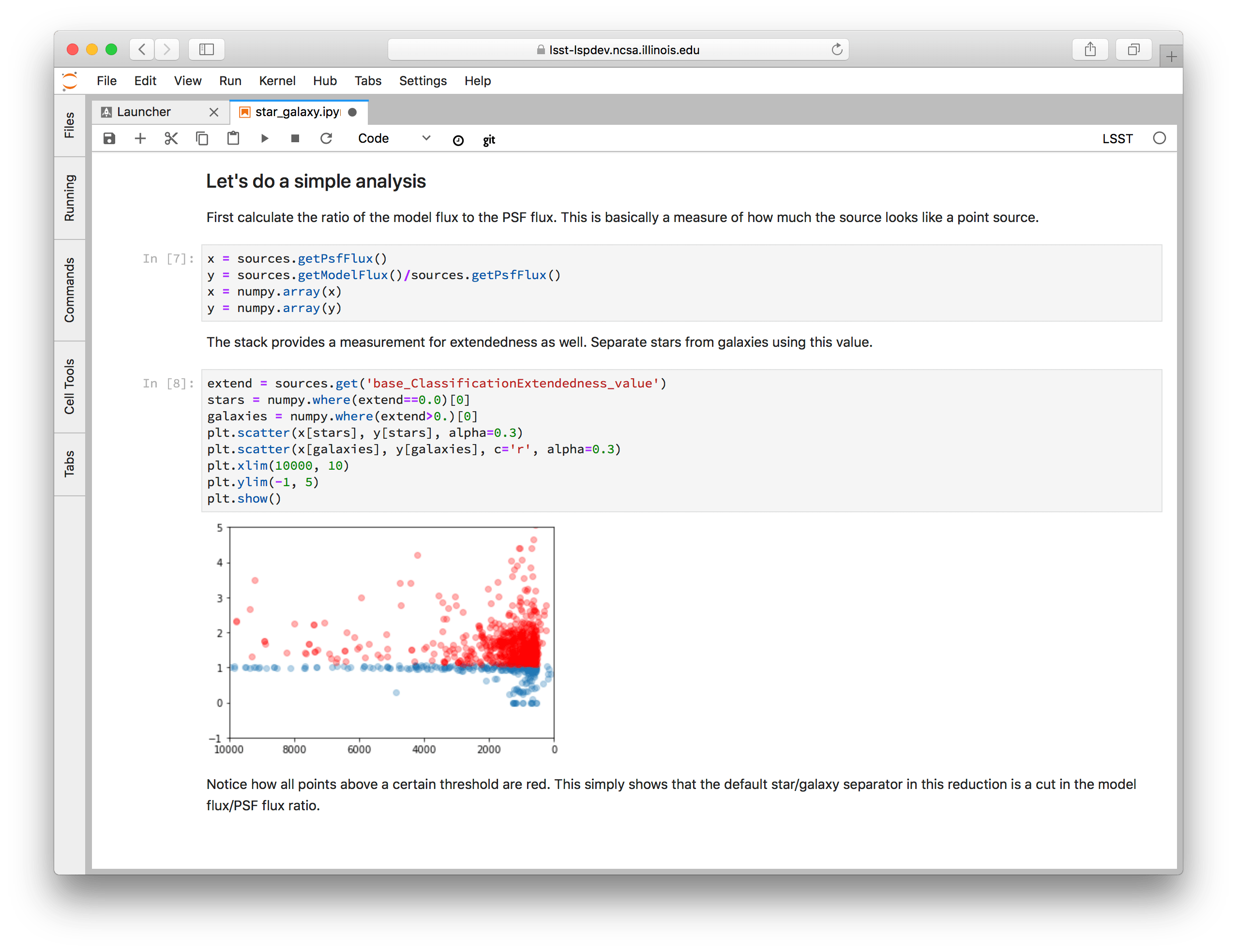Restart the kernel using the refresh icon
The height and width of the screenshot is (952, 1237).
pos(326,139)
